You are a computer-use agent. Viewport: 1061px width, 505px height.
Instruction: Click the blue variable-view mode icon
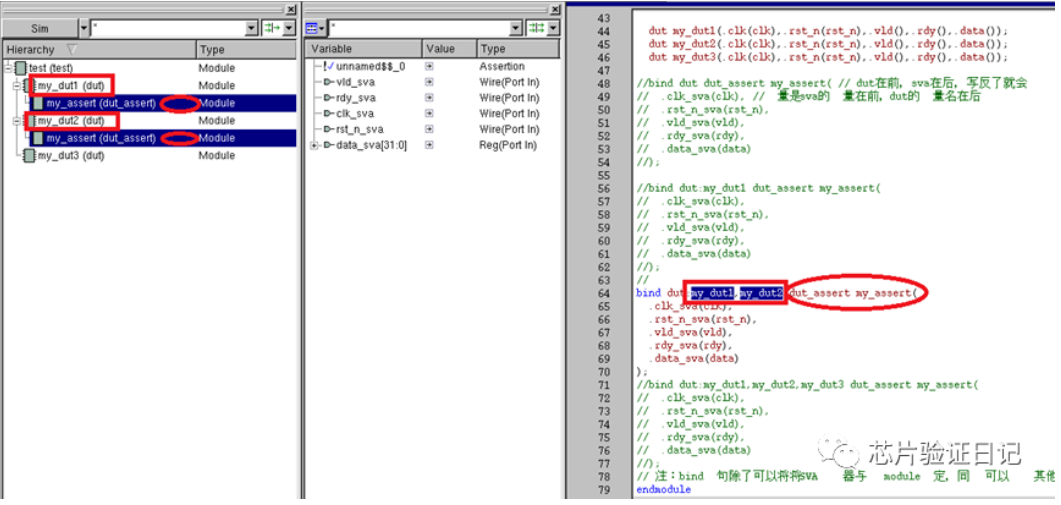[x=311, y=28]
